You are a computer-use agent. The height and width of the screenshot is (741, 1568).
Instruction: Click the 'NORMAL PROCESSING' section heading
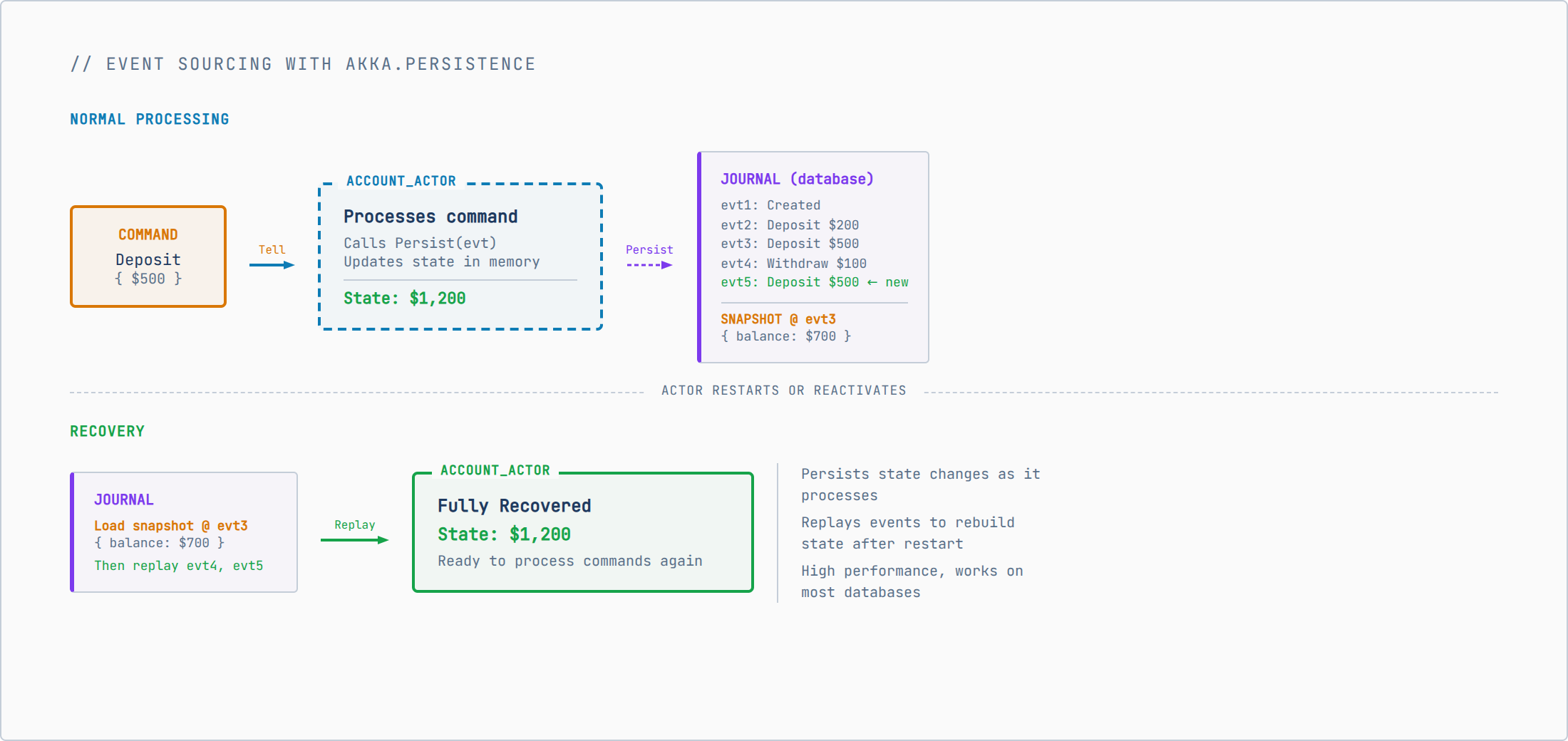point(150,119)
